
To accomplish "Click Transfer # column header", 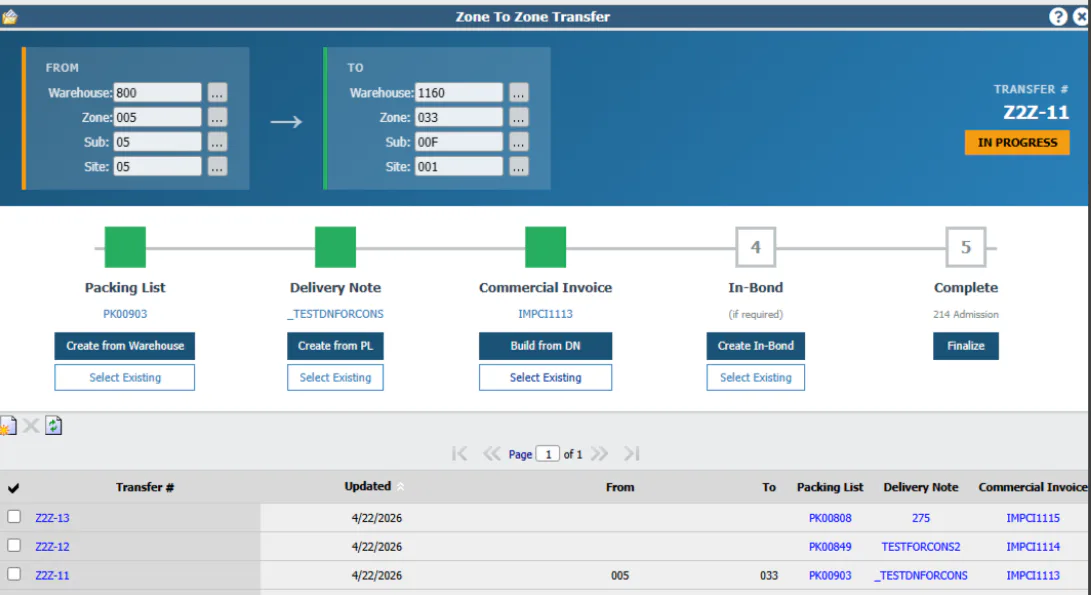I will [145, 487].
